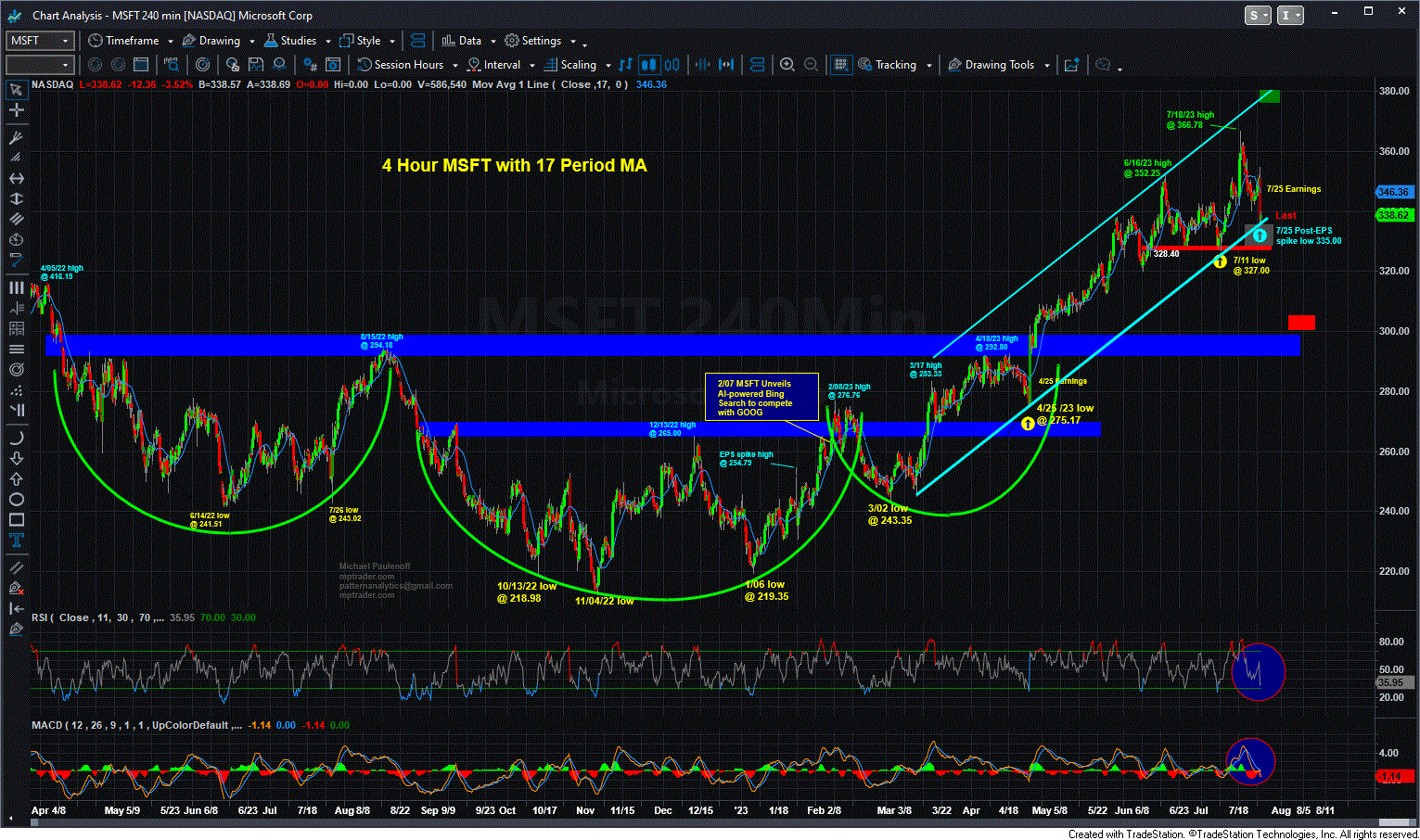1420x840 pixels.
Task: Click the chart window layout icon
Action: coord(141,65)
